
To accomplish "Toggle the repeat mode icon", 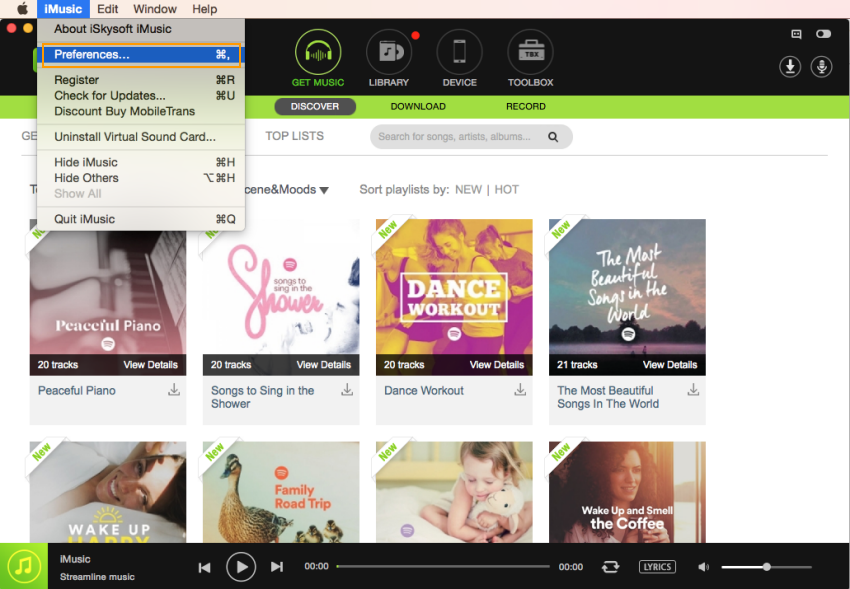I will click(610, 567).
